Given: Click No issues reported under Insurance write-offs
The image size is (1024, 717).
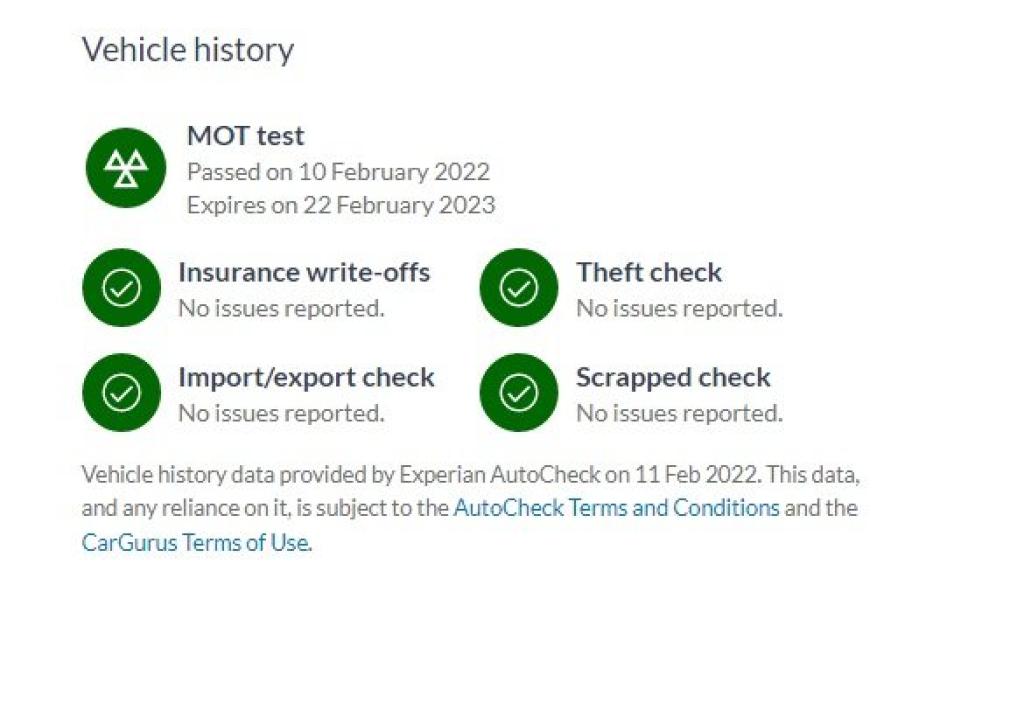Looking at the screenshot, I should [x=281, y=308].
